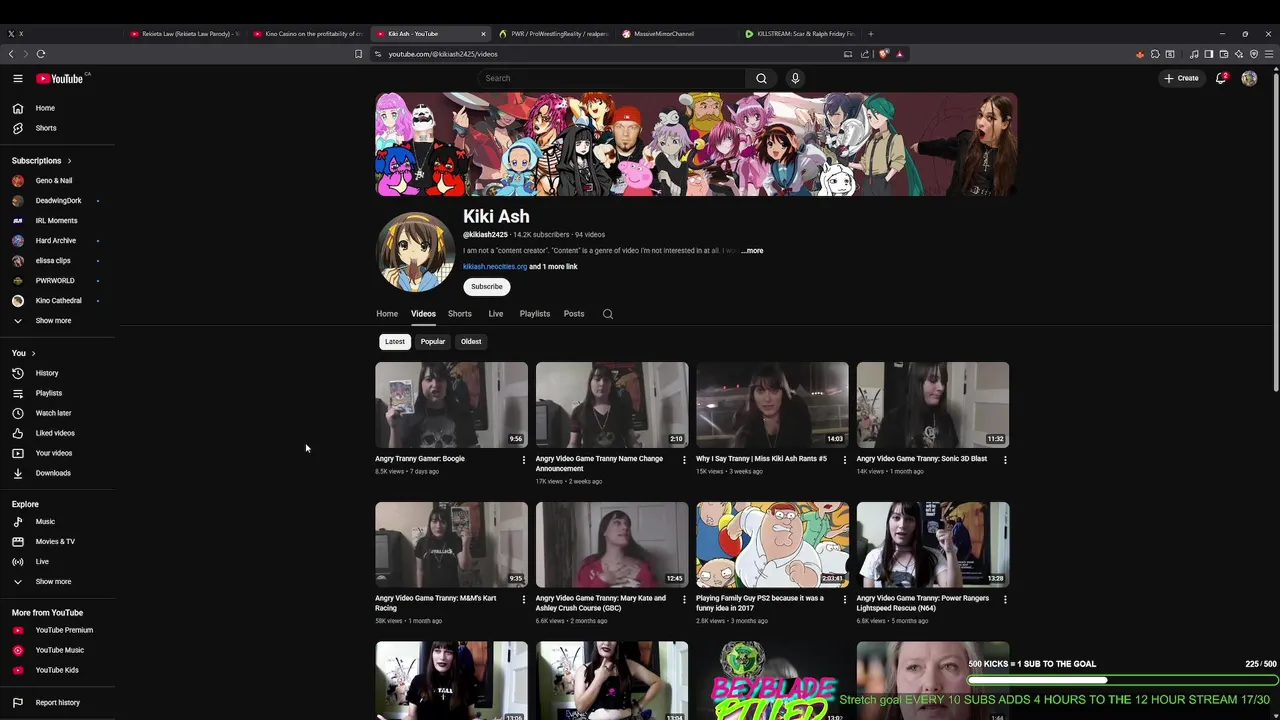Click Report history flag

click(x=58, y=702)
